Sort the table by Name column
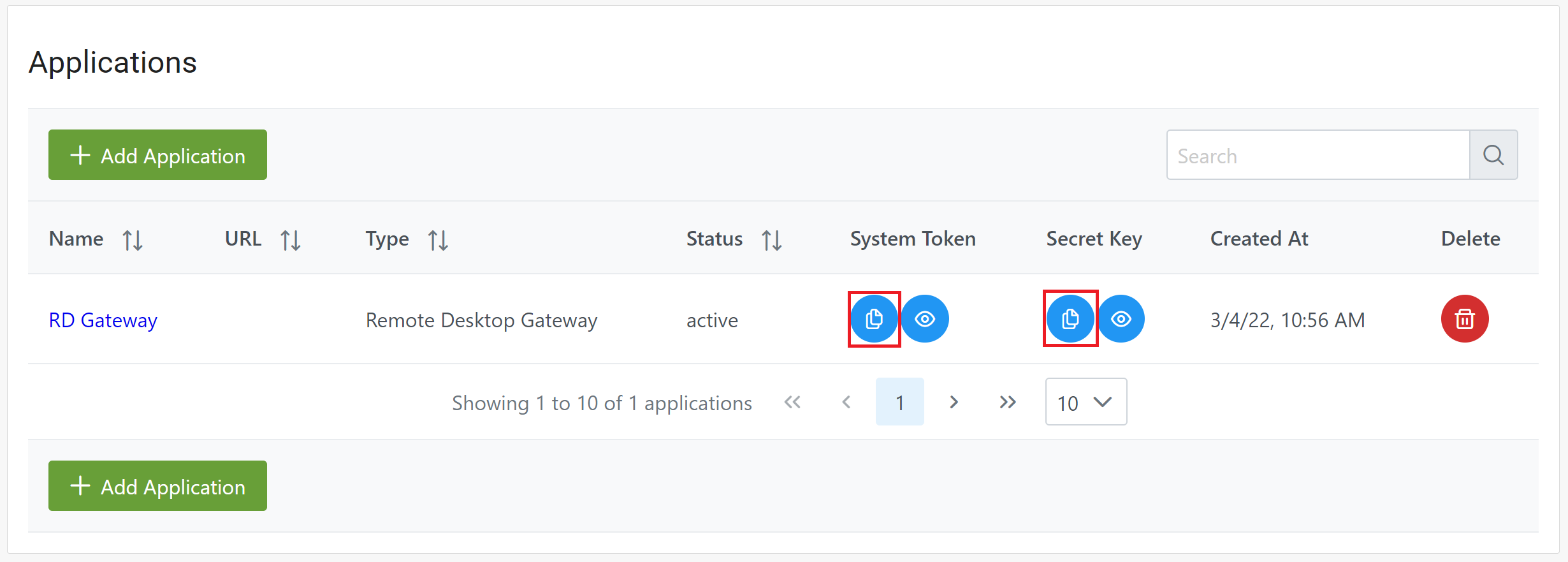 pyautogui.click(x=133, y=240)
